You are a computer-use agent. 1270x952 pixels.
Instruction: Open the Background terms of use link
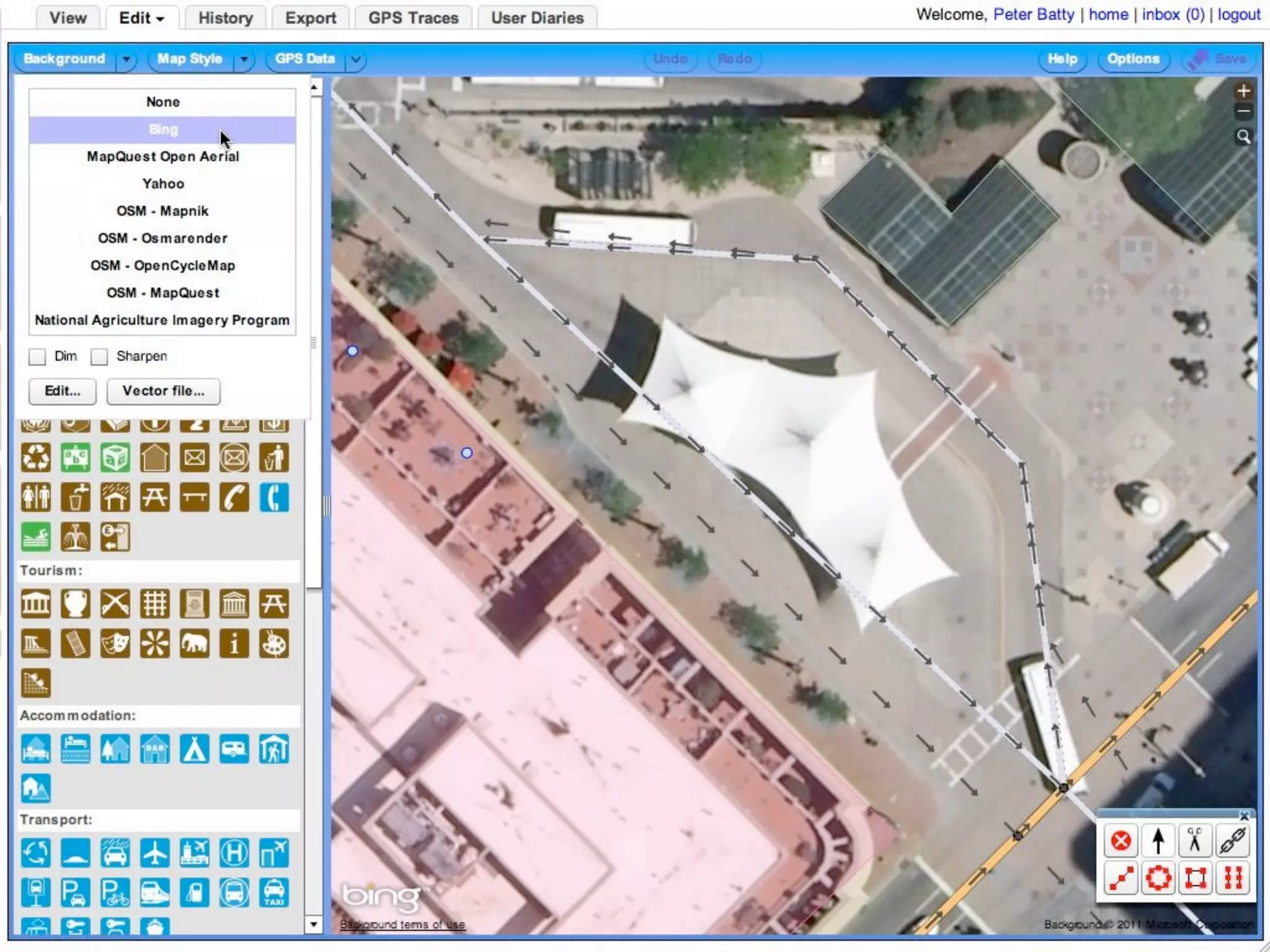[x=402, y=925]
